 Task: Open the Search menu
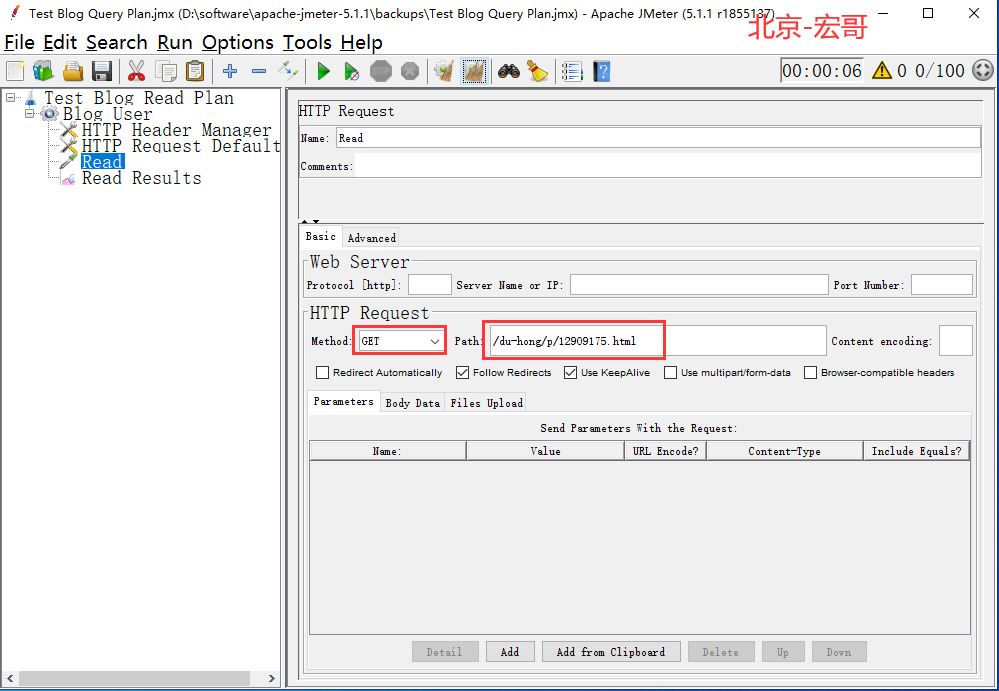[x=117, y=43]
